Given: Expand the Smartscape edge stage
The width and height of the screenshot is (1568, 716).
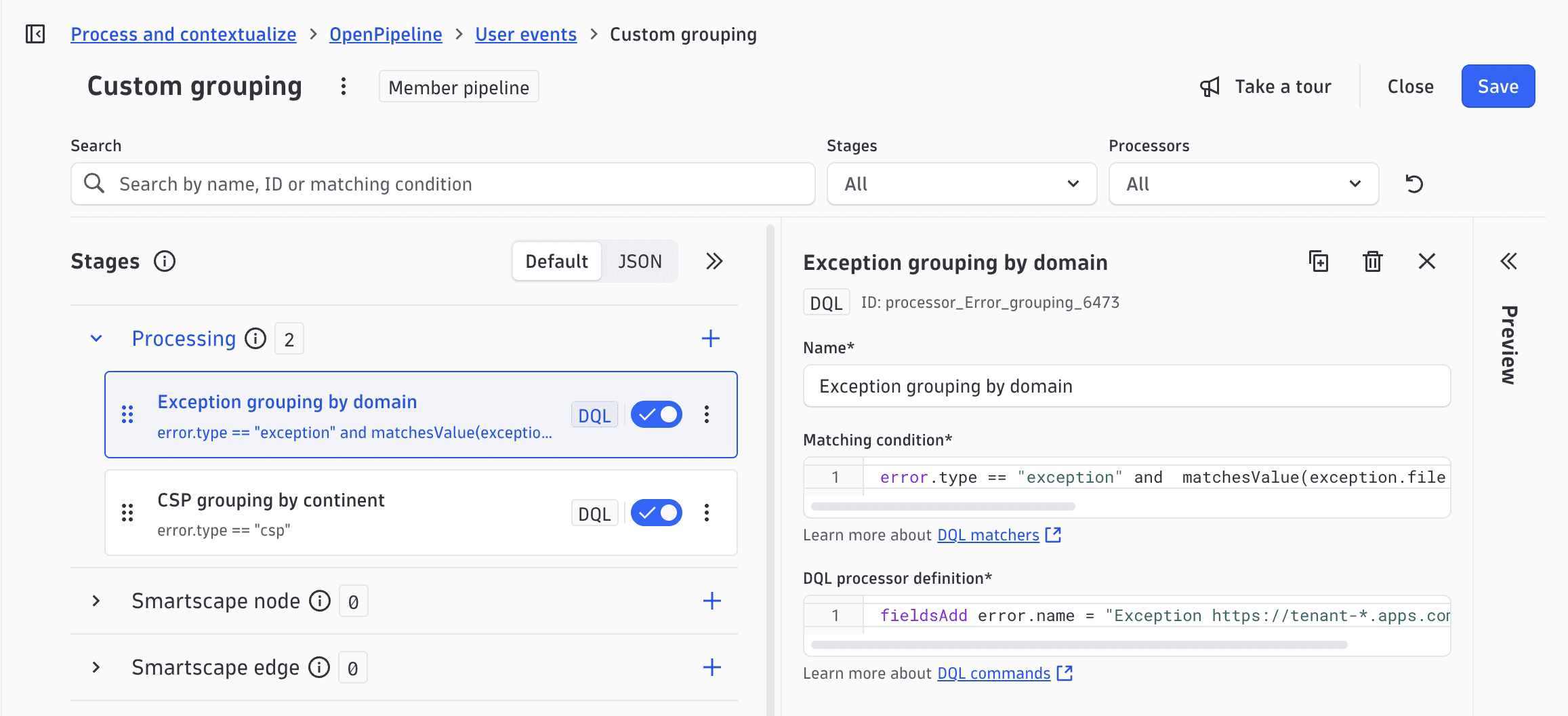Looking at the screenshot, I should (96, 667).
